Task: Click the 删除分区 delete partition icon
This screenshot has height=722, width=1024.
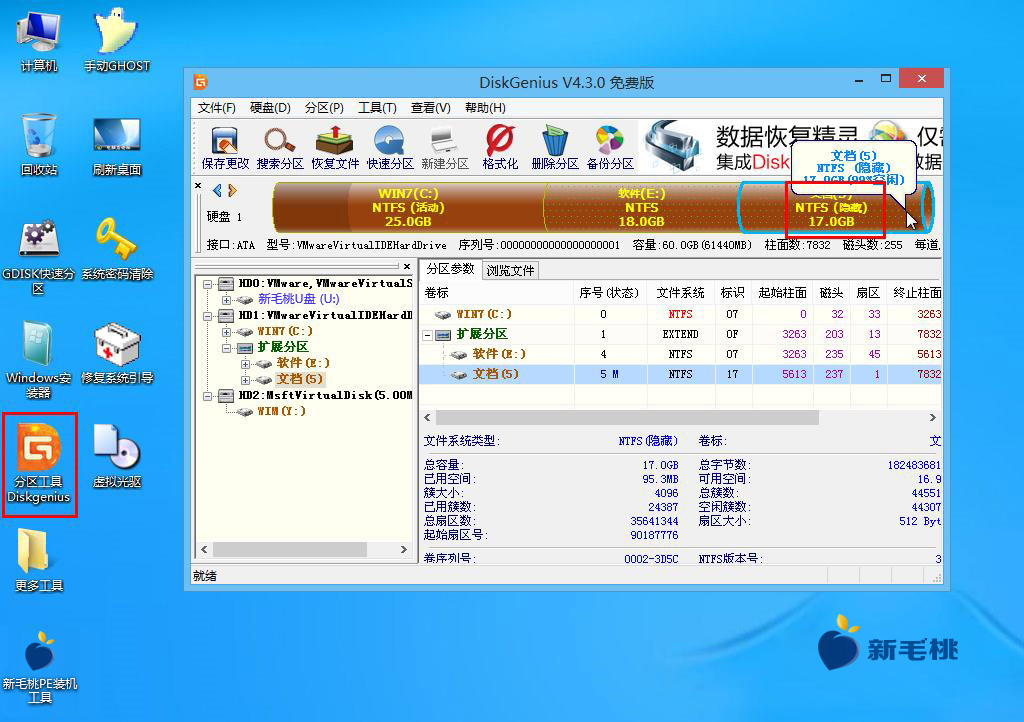Action: click(x=555, y=148)
